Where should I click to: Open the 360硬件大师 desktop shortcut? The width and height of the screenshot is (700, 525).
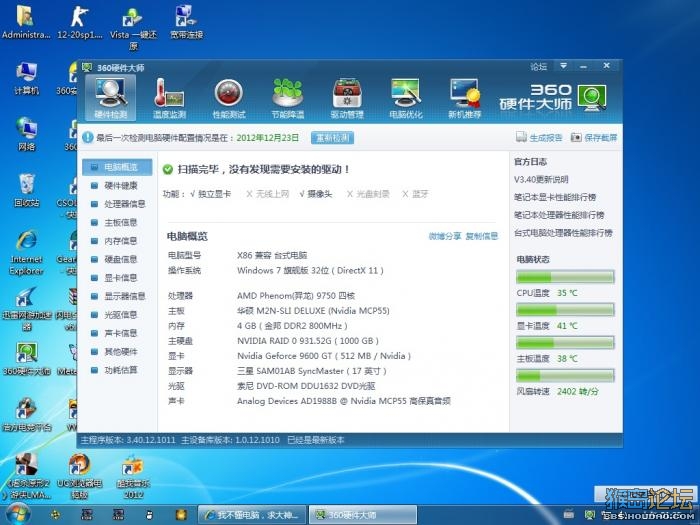click(x=26, y=359)
